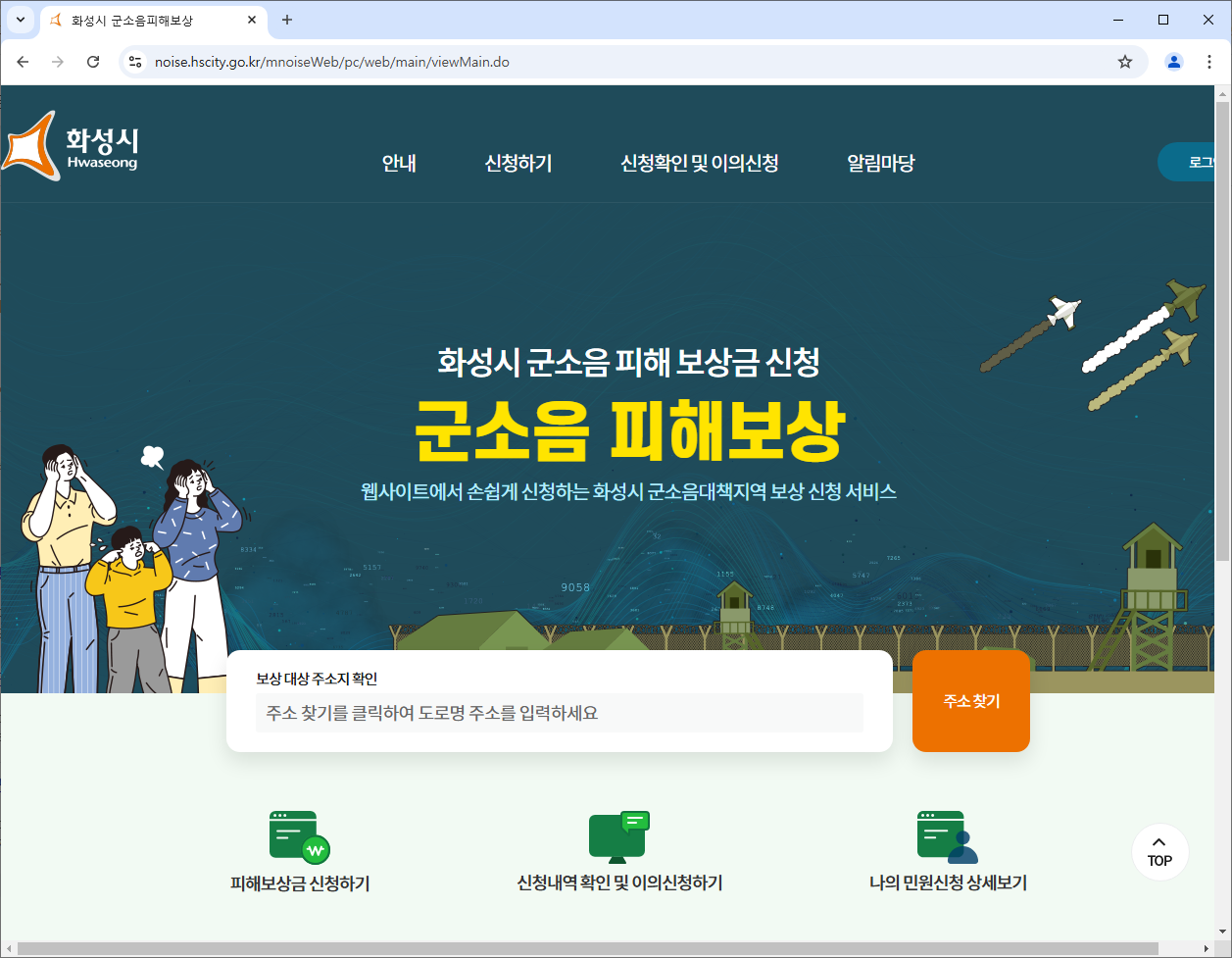The image size is (1232, 958).
Task: Select the 알림마당 menu item
Action: [879, 163]
